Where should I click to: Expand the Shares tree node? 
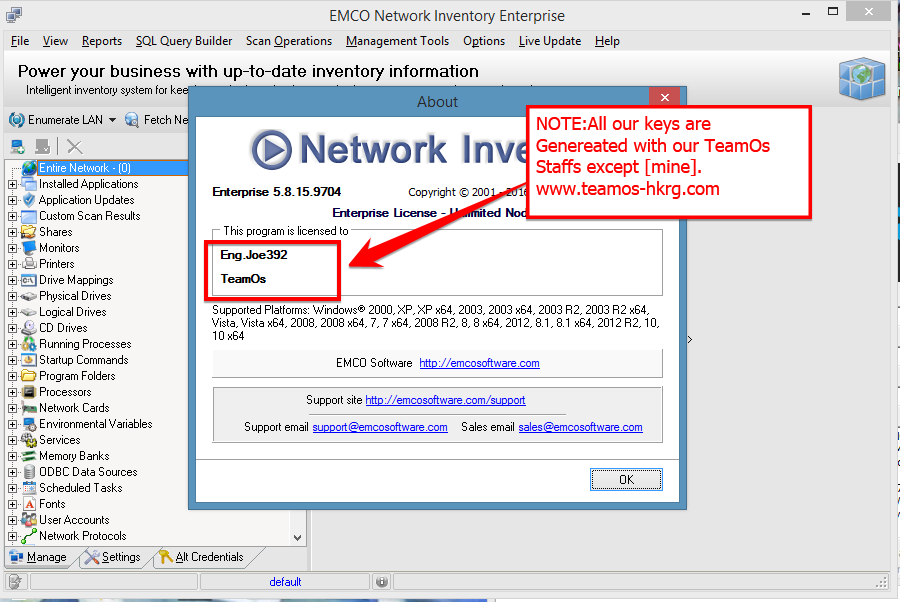[13, 232]
